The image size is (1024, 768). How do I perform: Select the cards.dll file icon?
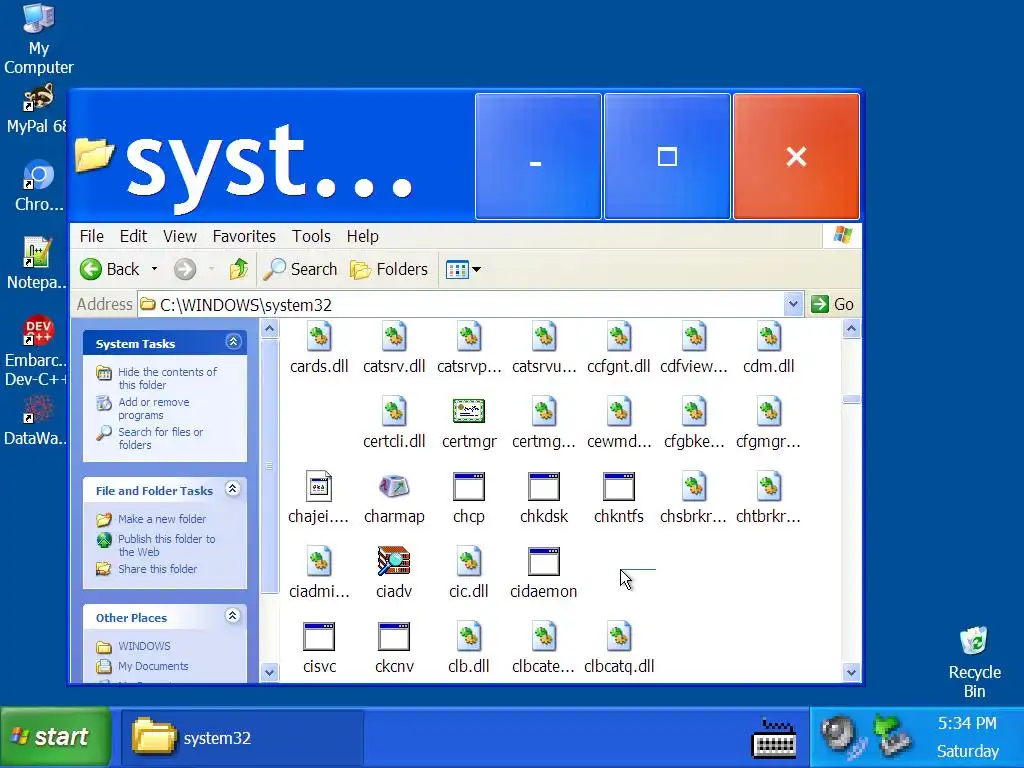(x=319, y=337)
